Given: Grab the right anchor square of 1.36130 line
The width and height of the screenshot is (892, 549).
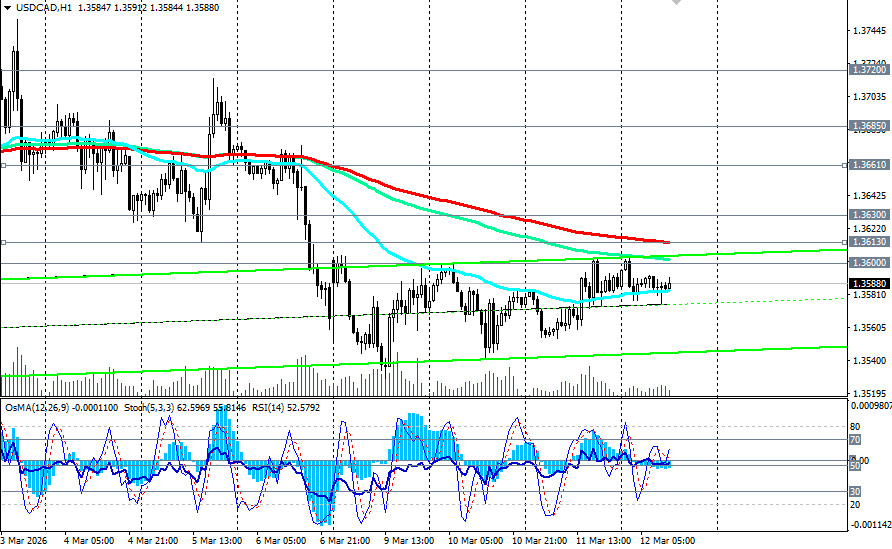Looking at the screenshot, I should click(845, 242).
